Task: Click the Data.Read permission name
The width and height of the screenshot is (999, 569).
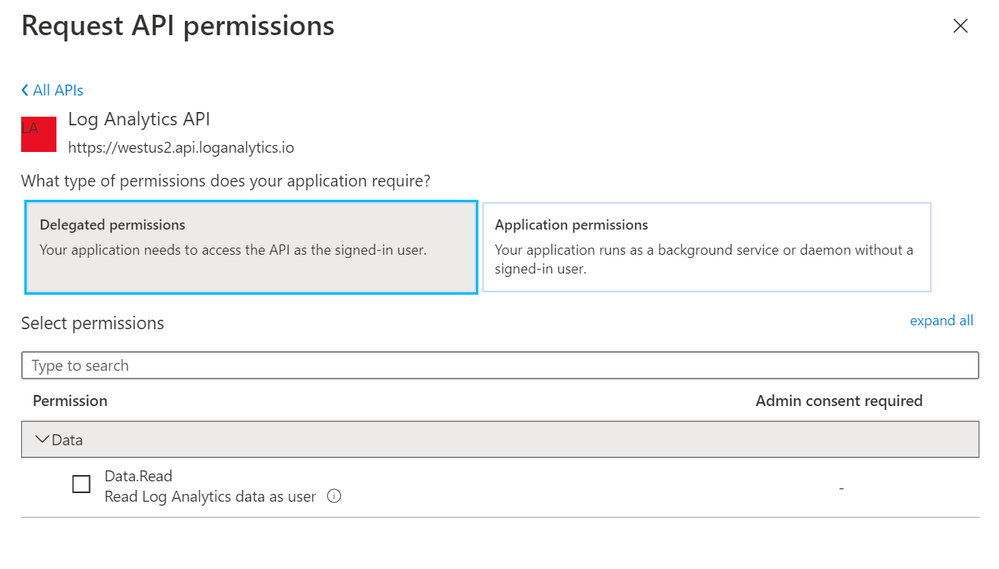Action: coord(138,476)
